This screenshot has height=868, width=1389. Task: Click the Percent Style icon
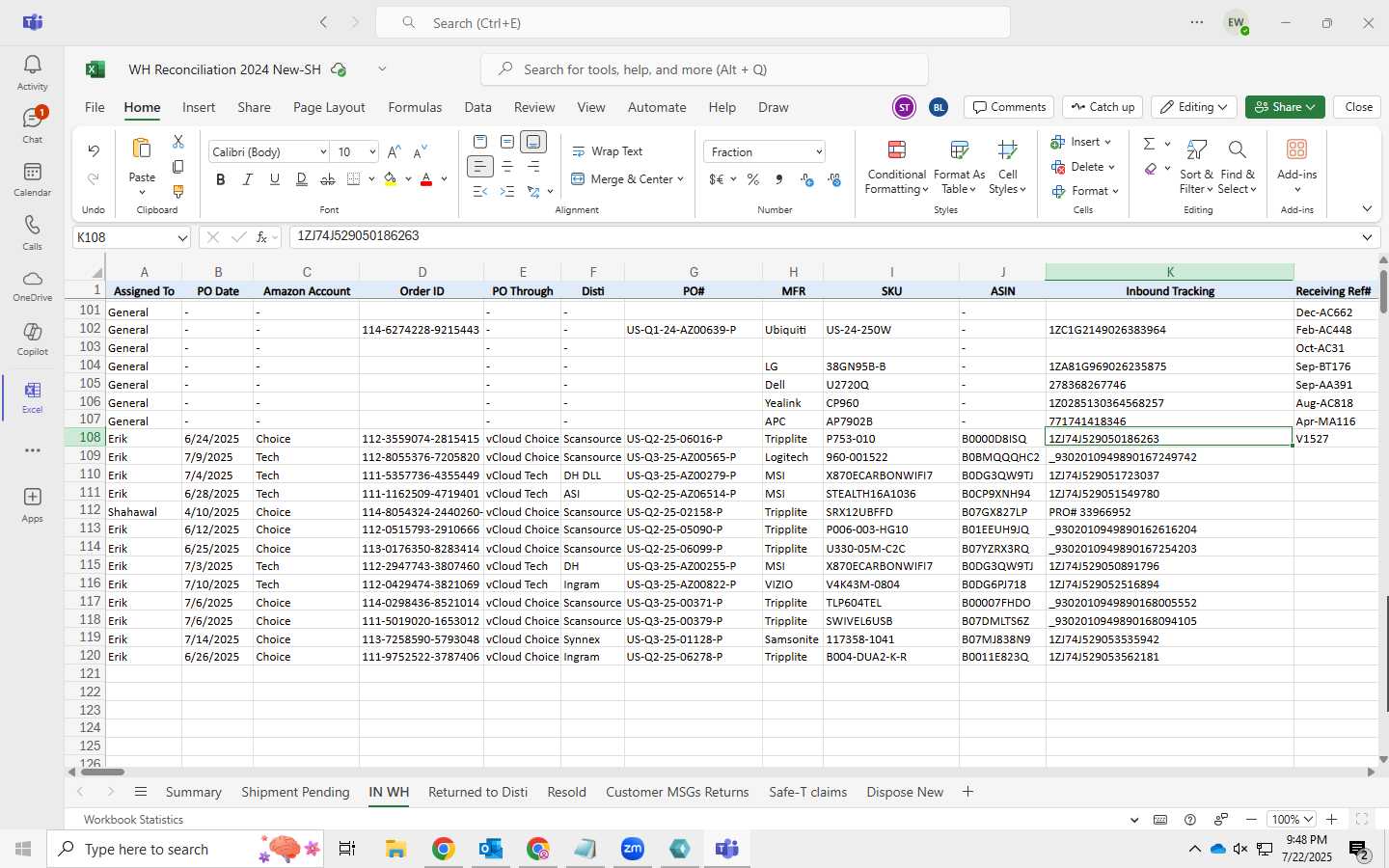pyautogui.click(x=753, y=179)
